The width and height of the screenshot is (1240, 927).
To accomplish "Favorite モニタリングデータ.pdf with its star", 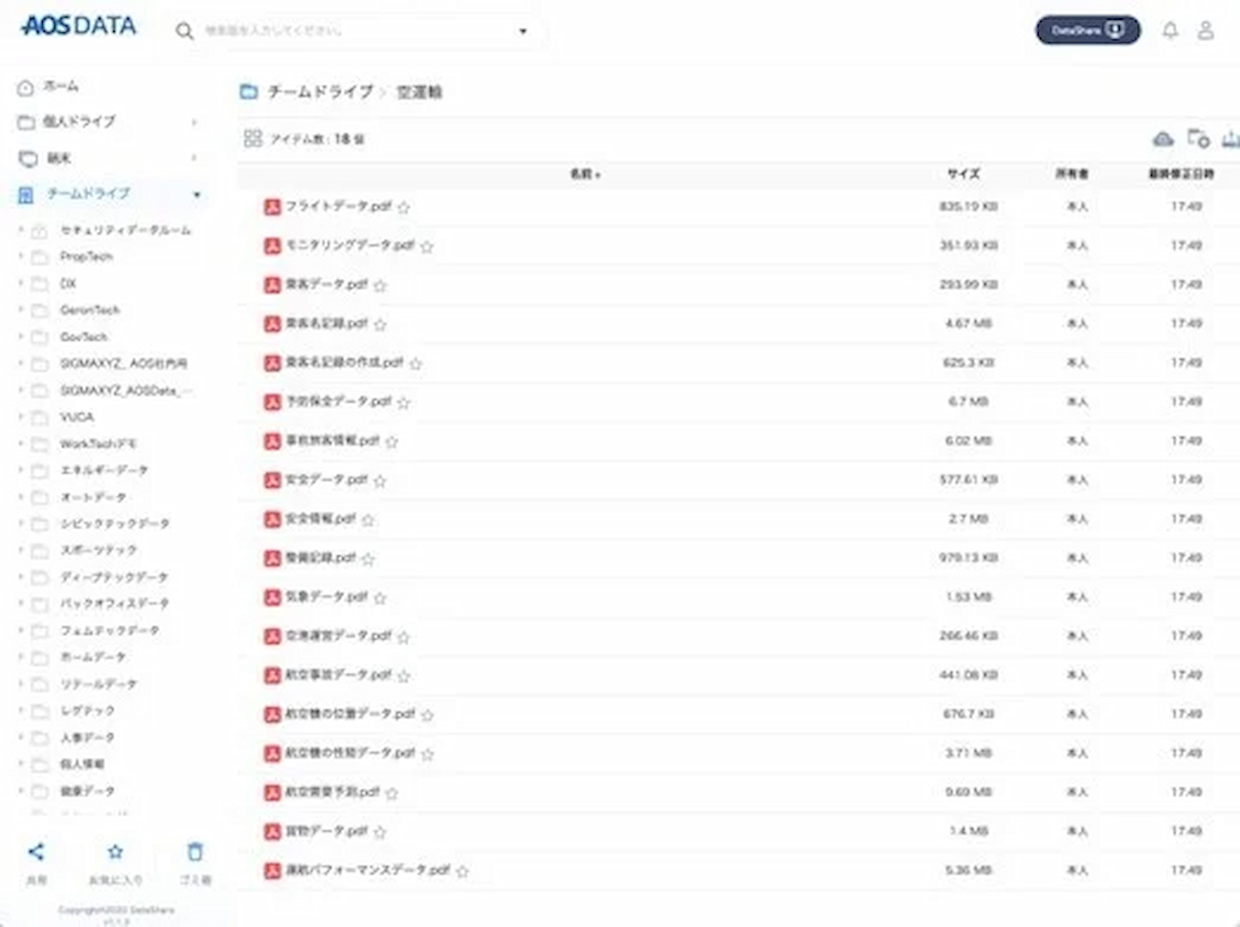I will pyautogui.click(x=427, y=246).
